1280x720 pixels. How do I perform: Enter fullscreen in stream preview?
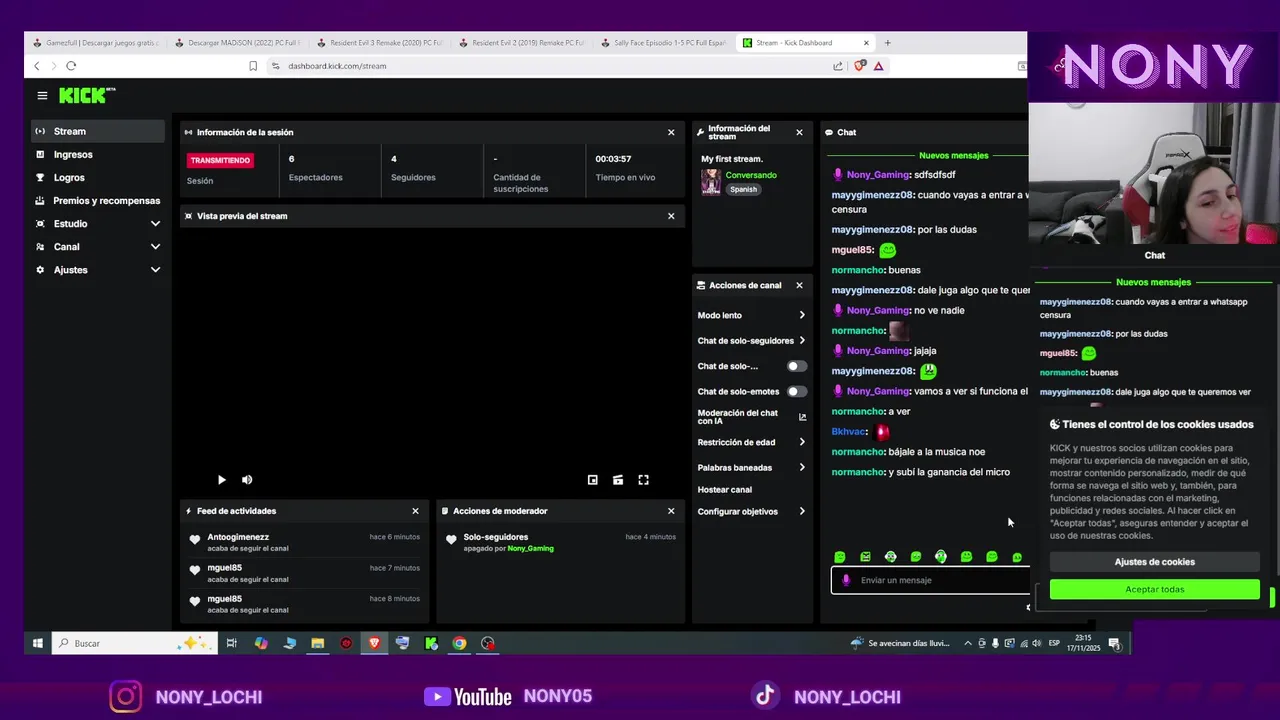click(643, 480)
